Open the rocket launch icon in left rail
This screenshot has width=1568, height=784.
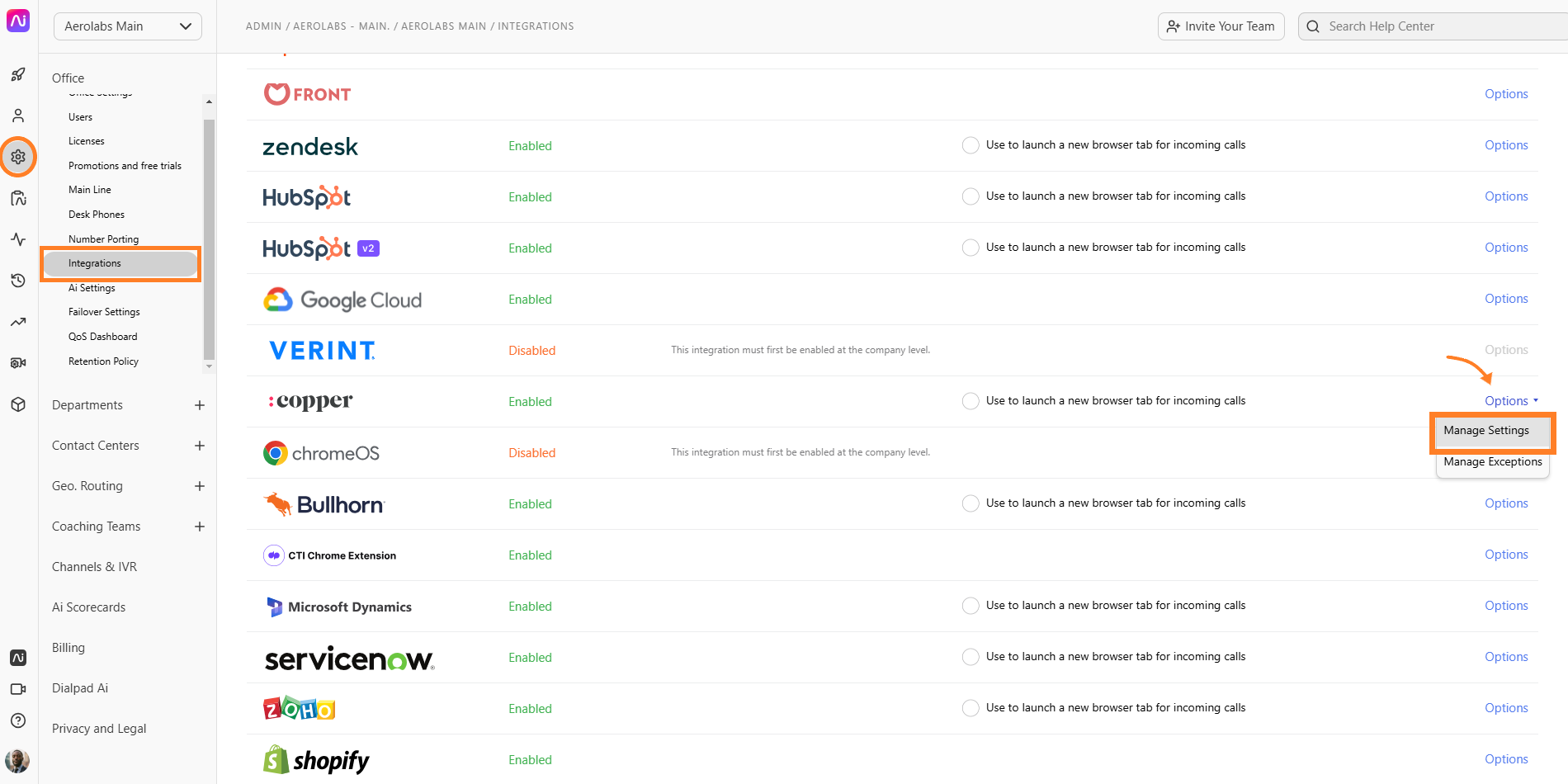pyautogui.click(x=18, y=74)
